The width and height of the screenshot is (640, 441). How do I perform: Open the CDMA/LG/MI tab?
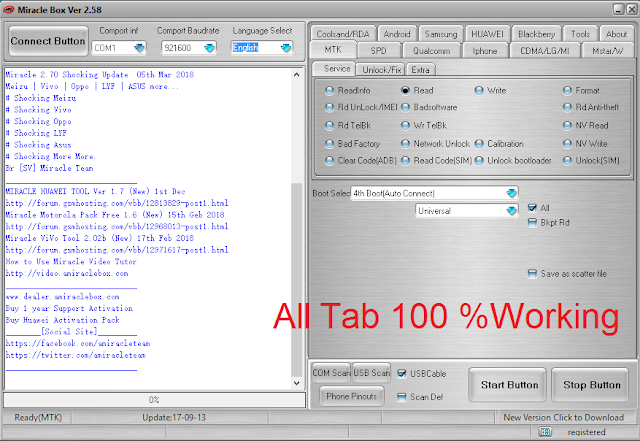point(544,51)
